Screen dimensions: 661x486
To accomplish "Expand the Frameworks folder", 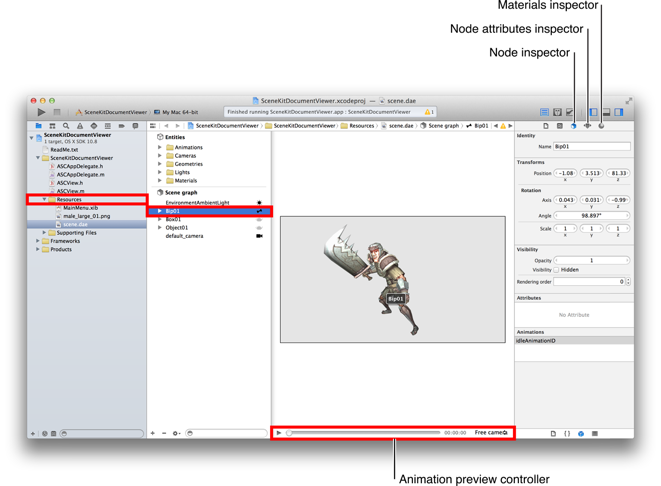I will pos(38,241).
